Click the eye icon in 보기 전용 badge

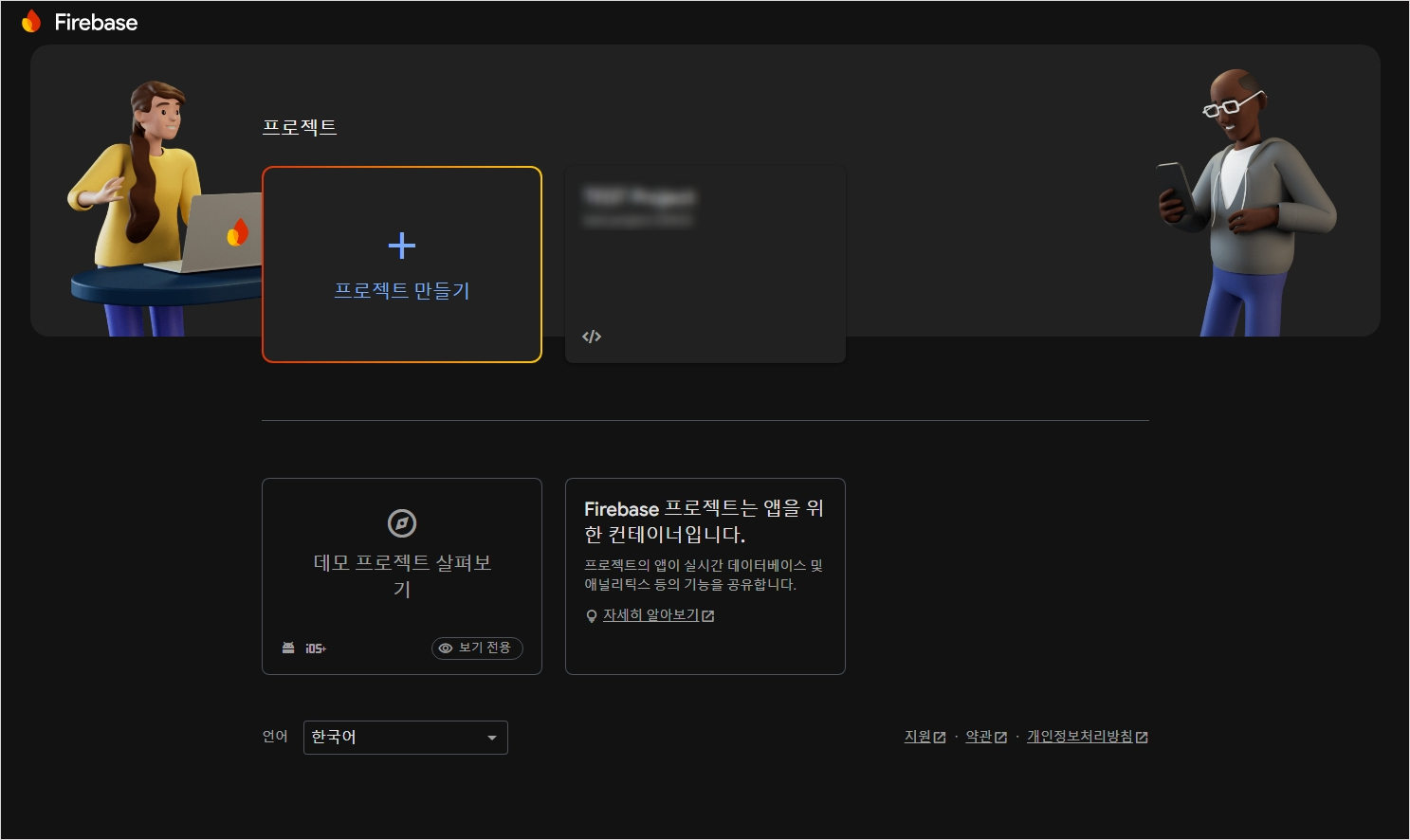click(x=446, y=648)
